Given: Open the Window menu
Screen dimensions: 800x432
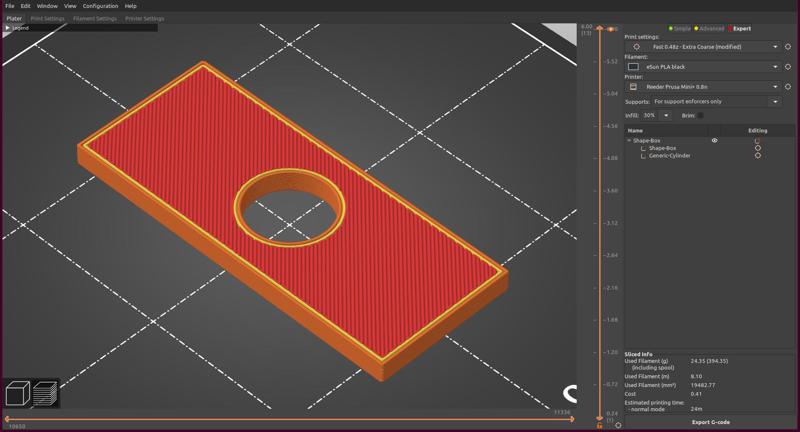Looking at the screenshot, I should tap(47, 6).
